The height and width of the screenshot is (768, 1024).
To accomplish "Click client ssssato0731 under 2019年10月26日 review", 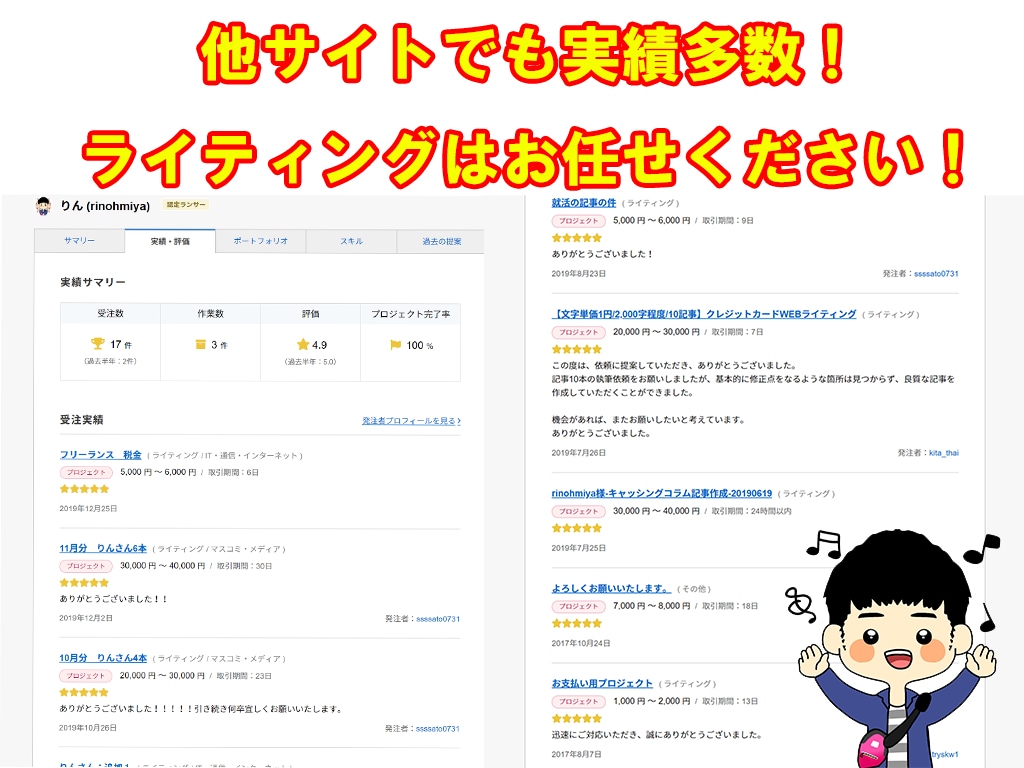I will click(438, 728).
